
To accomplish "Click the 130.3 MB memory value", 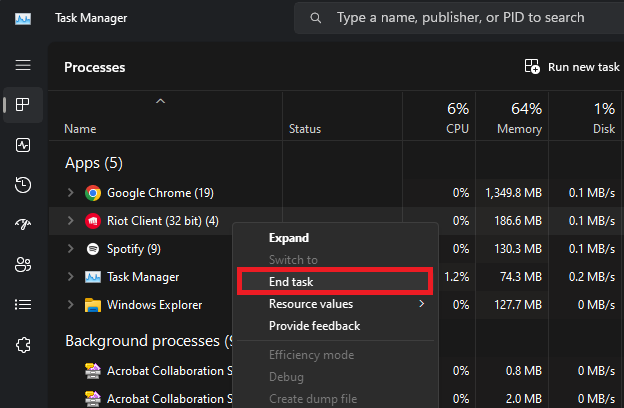I will coord(518,249).
